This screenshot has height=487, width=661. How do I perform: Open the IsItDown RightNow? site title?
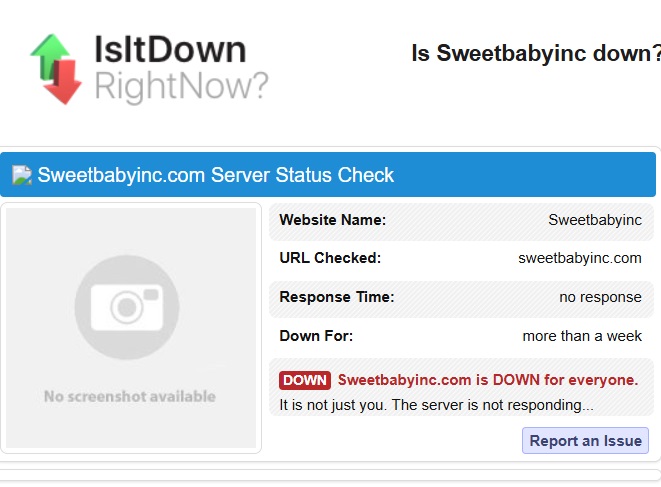[x=181, y=68]
